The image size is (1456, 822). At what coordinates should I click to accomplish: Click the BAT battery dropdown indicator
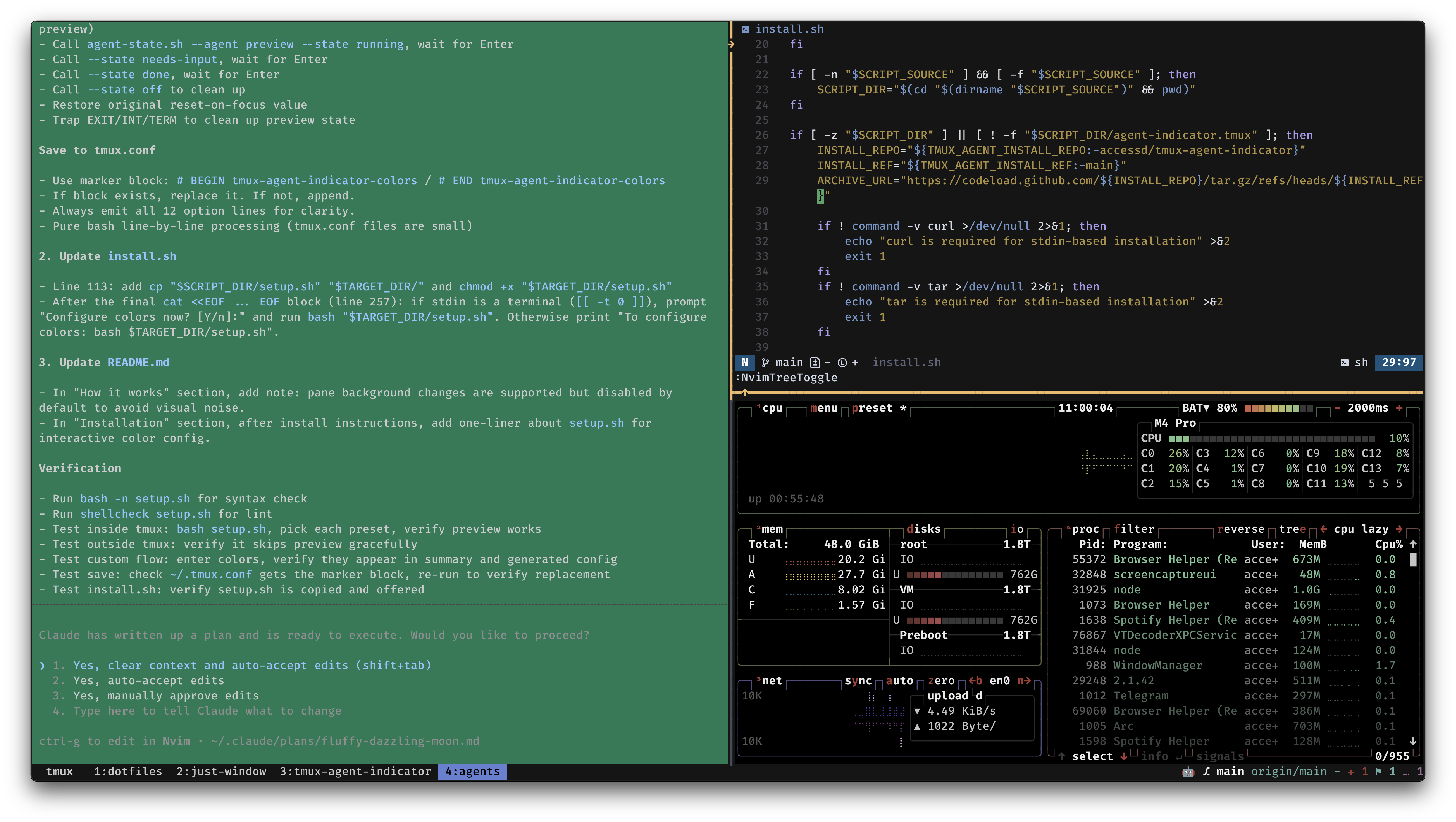[x=1195, y=408]
